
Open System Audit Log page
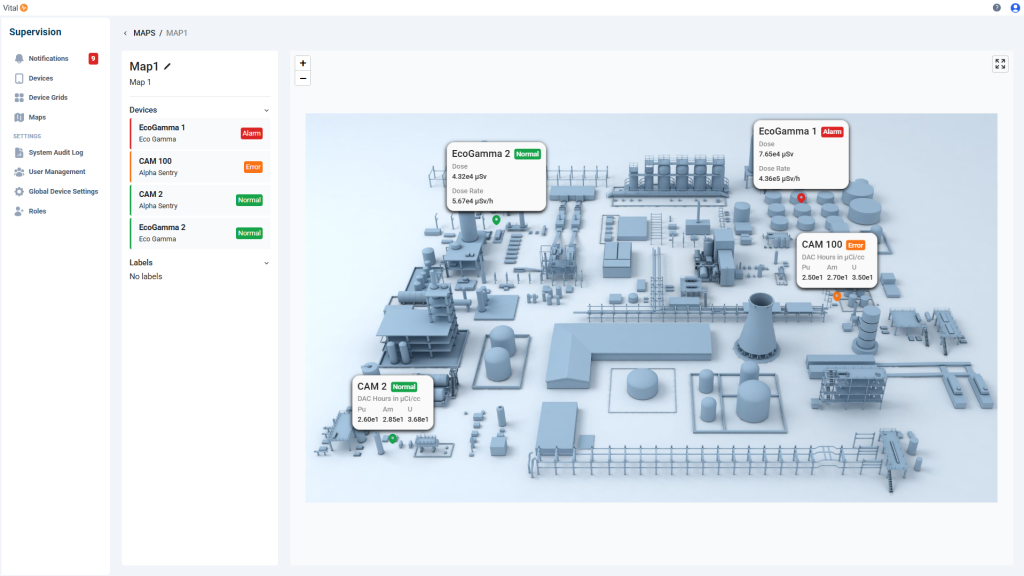coord(55,153)
